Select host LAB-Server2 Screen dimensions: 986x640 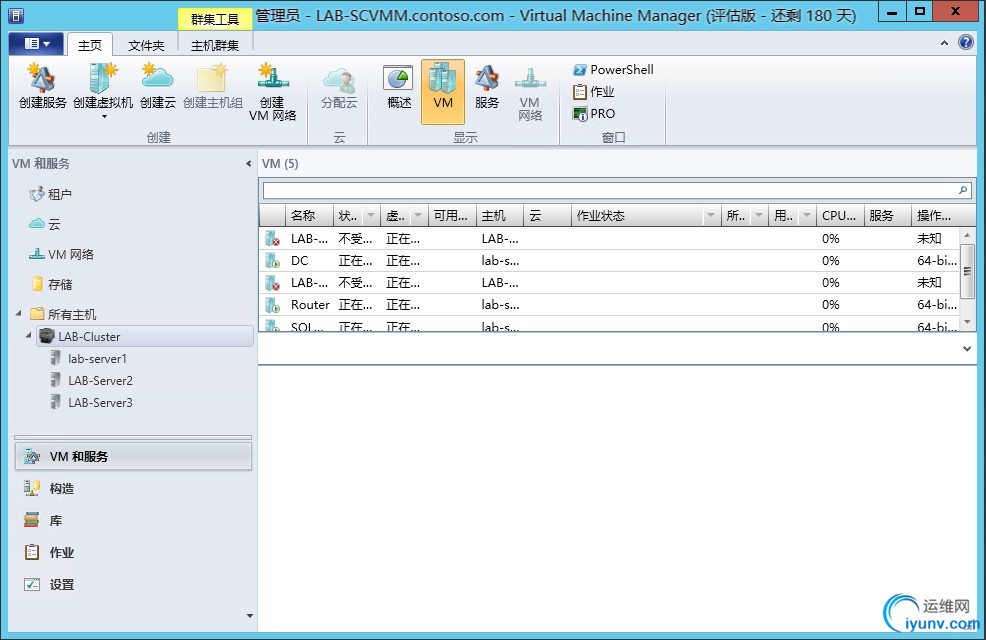click(92, 381)
